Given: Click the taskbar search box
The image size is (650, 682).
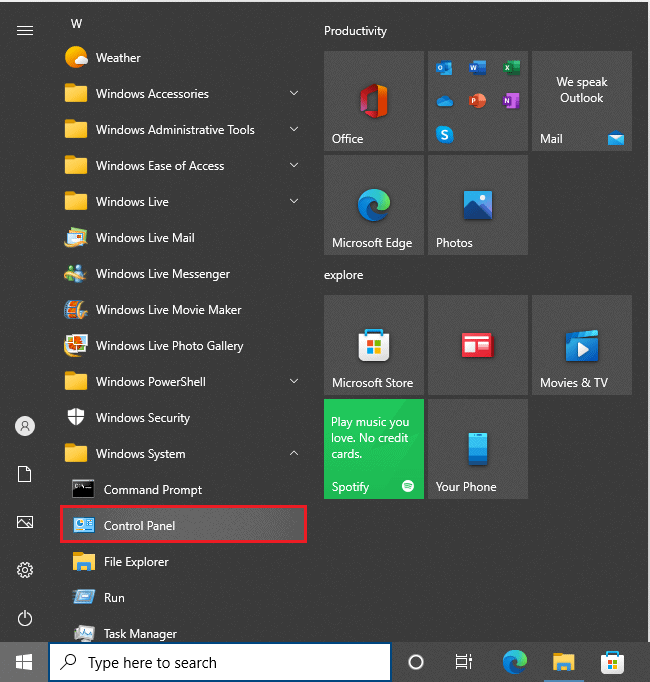Looking at the screenshot, I should pos(220,662).
